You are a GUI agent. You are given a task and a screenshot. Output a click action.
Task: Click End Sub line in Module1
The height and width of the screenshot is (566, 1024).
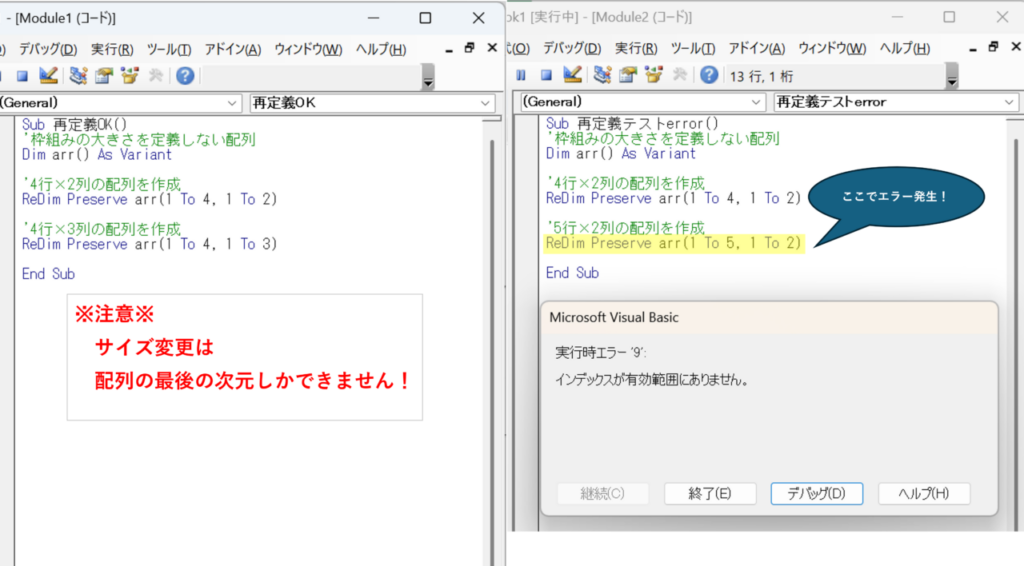(x=48, y=274)
